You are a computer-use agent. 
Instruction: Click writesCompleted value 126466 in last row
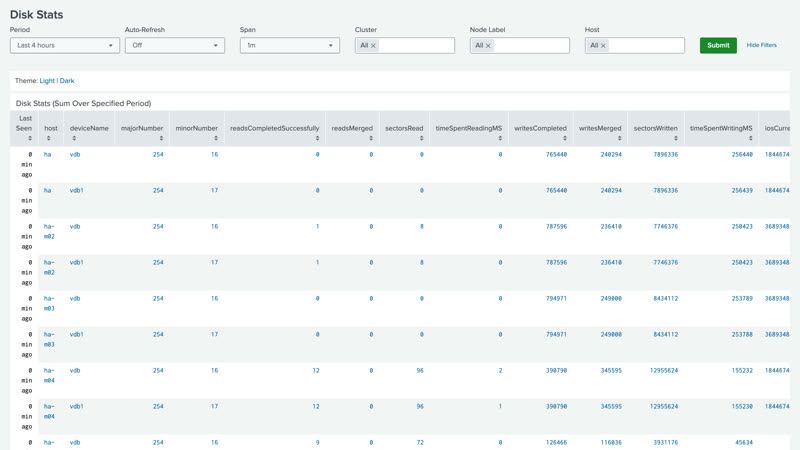coord(556,442)
